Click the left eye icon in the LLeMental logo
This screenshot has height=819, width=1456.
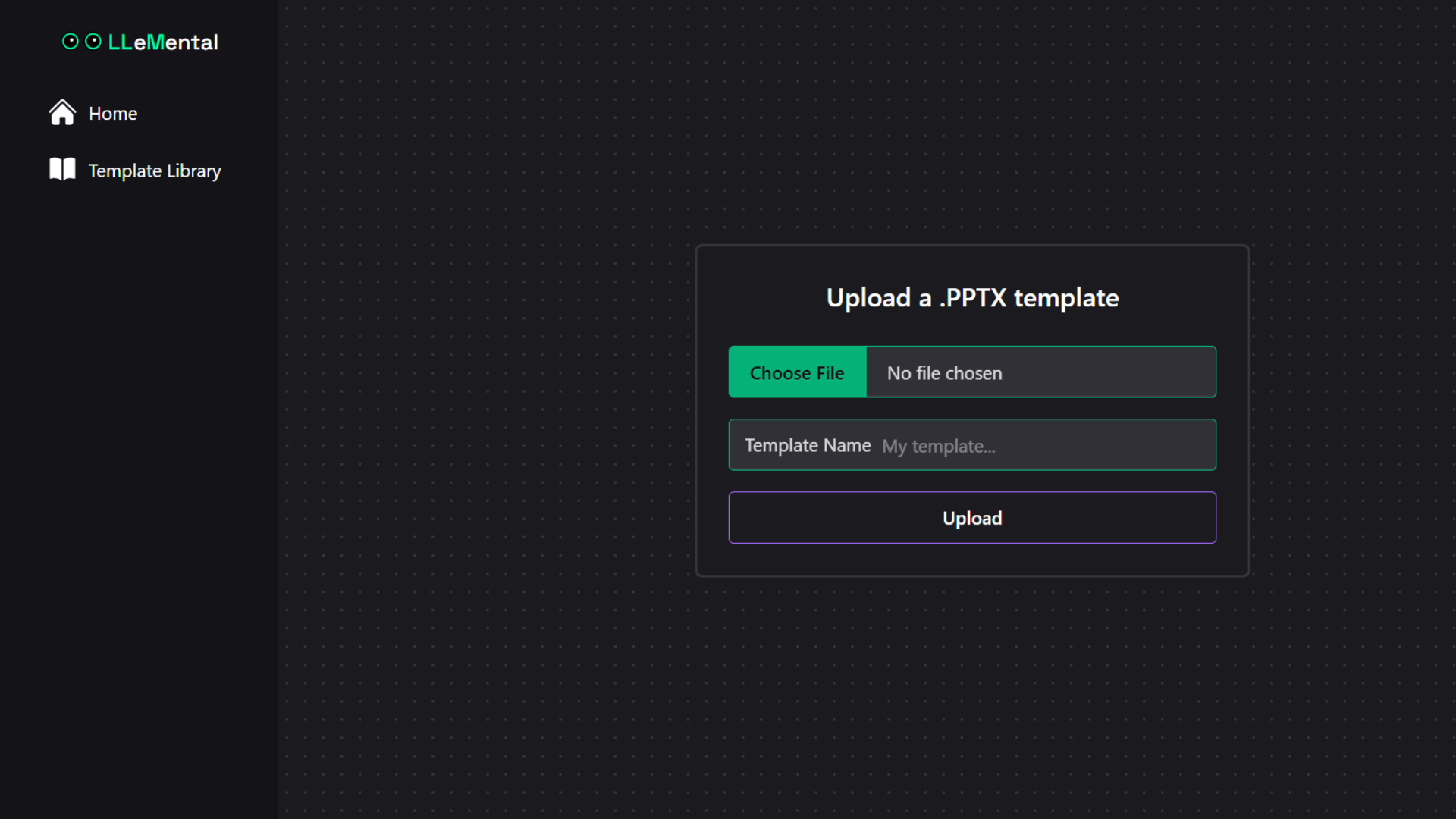(x=71, y=41)
